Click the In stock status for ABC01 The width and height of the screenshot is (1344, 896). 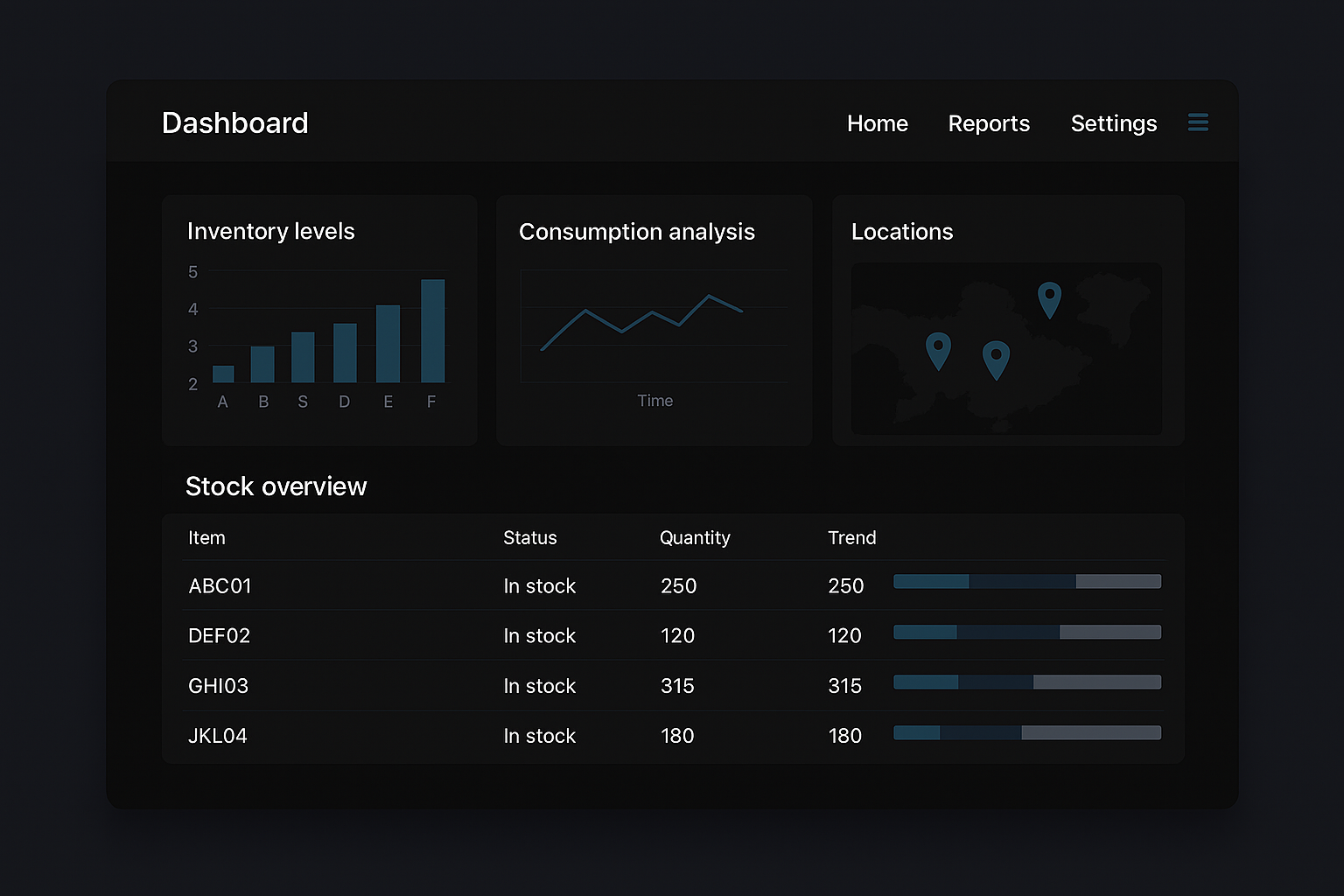pos(539,585)
